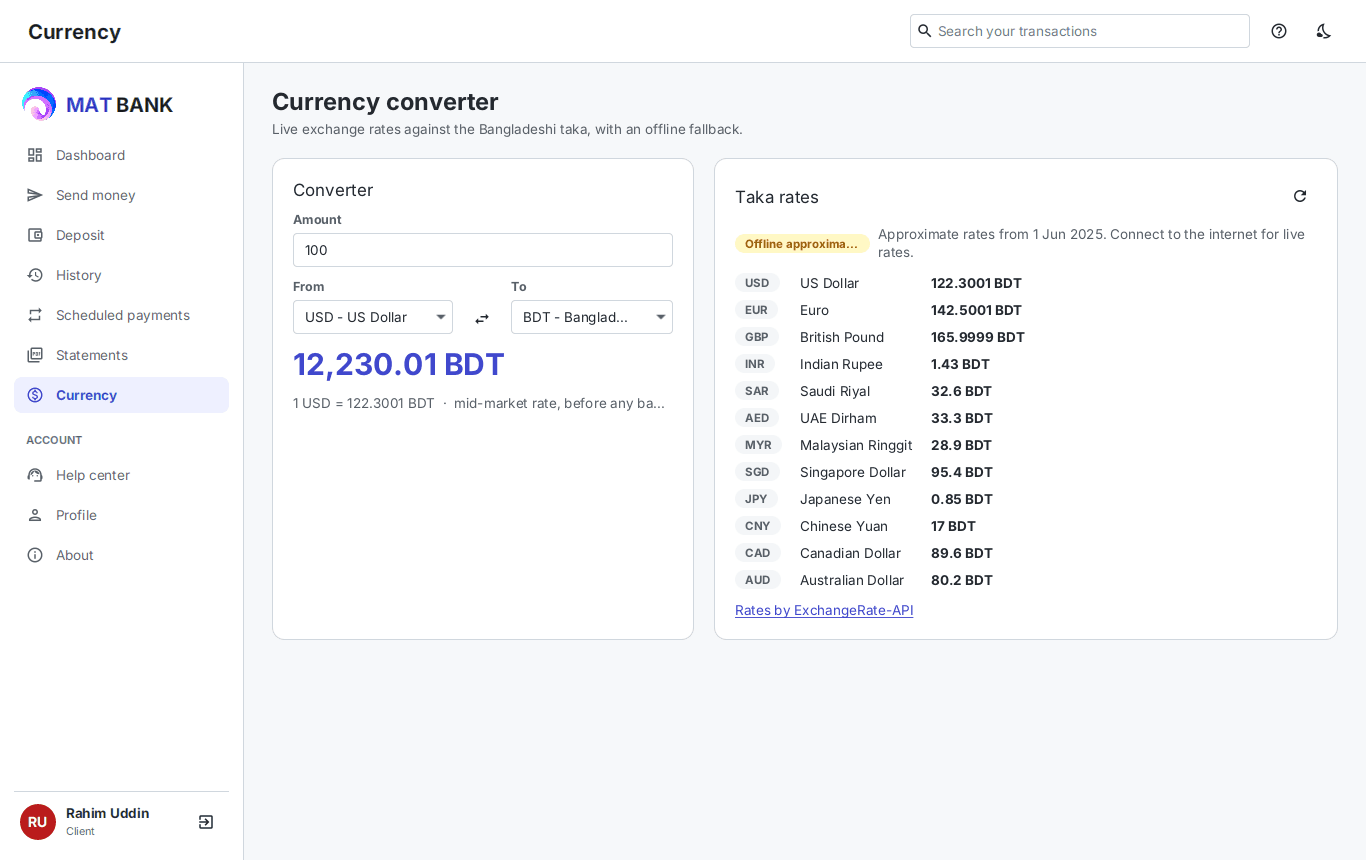Click the Send money paper-plane icon
The image size is (1366, 860).
tap(35, 195)
